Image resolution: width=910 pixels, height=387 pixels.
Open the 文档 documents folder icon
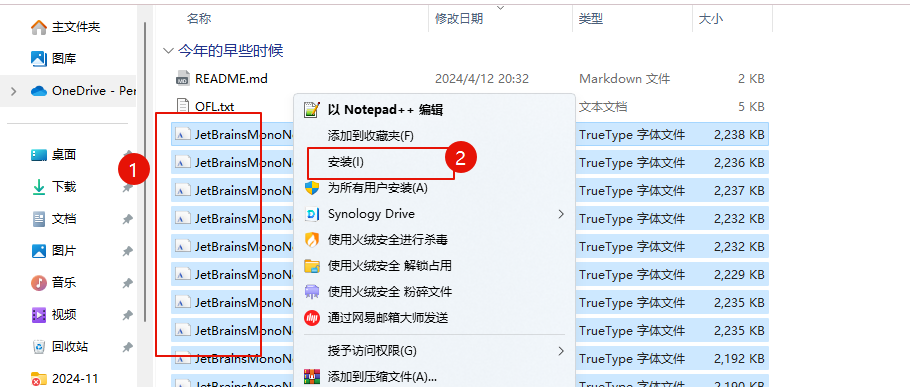[x=39, y=219]
